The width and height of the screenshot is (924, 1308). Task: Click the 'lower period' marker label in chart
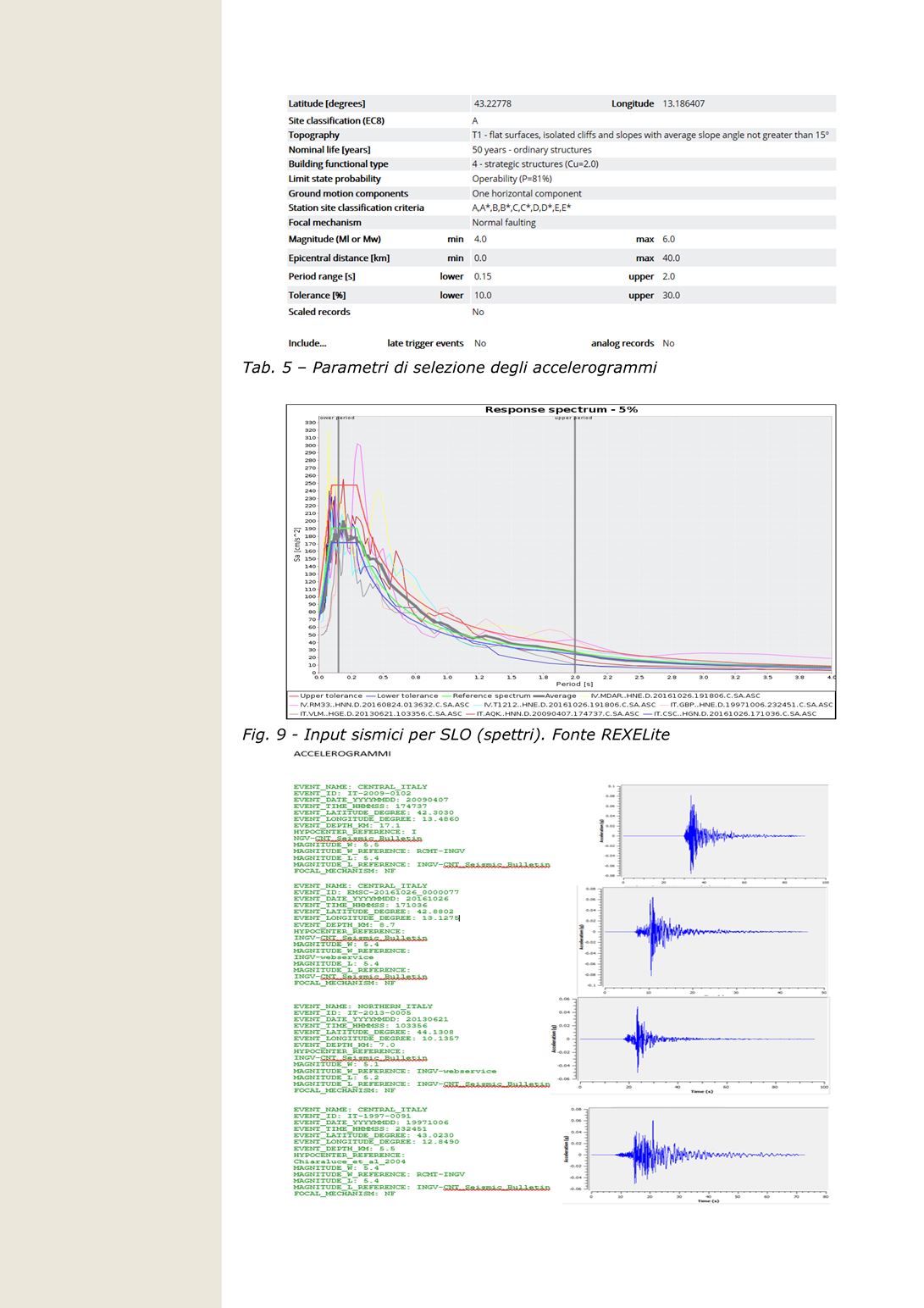337,418
